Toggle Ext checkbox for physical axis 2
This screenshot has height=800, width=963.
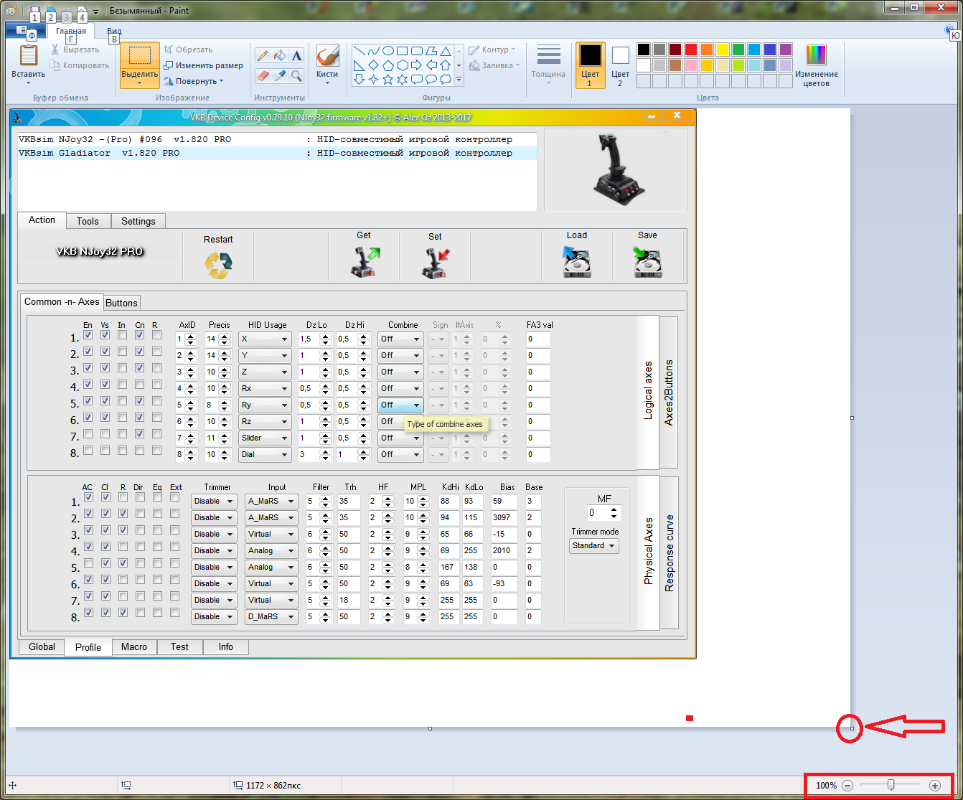click(x=175, y=514)
